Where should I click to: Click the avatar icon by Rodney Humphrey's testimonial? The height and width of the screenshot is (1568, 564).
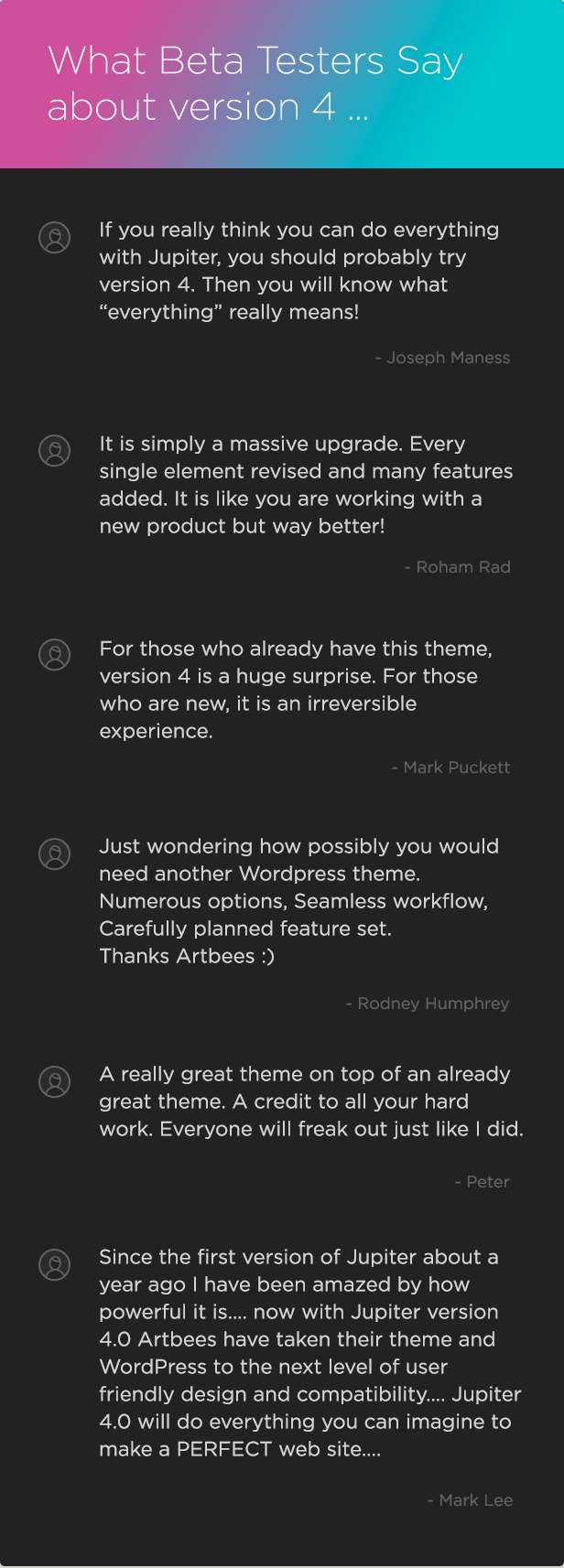pos(55,854)
